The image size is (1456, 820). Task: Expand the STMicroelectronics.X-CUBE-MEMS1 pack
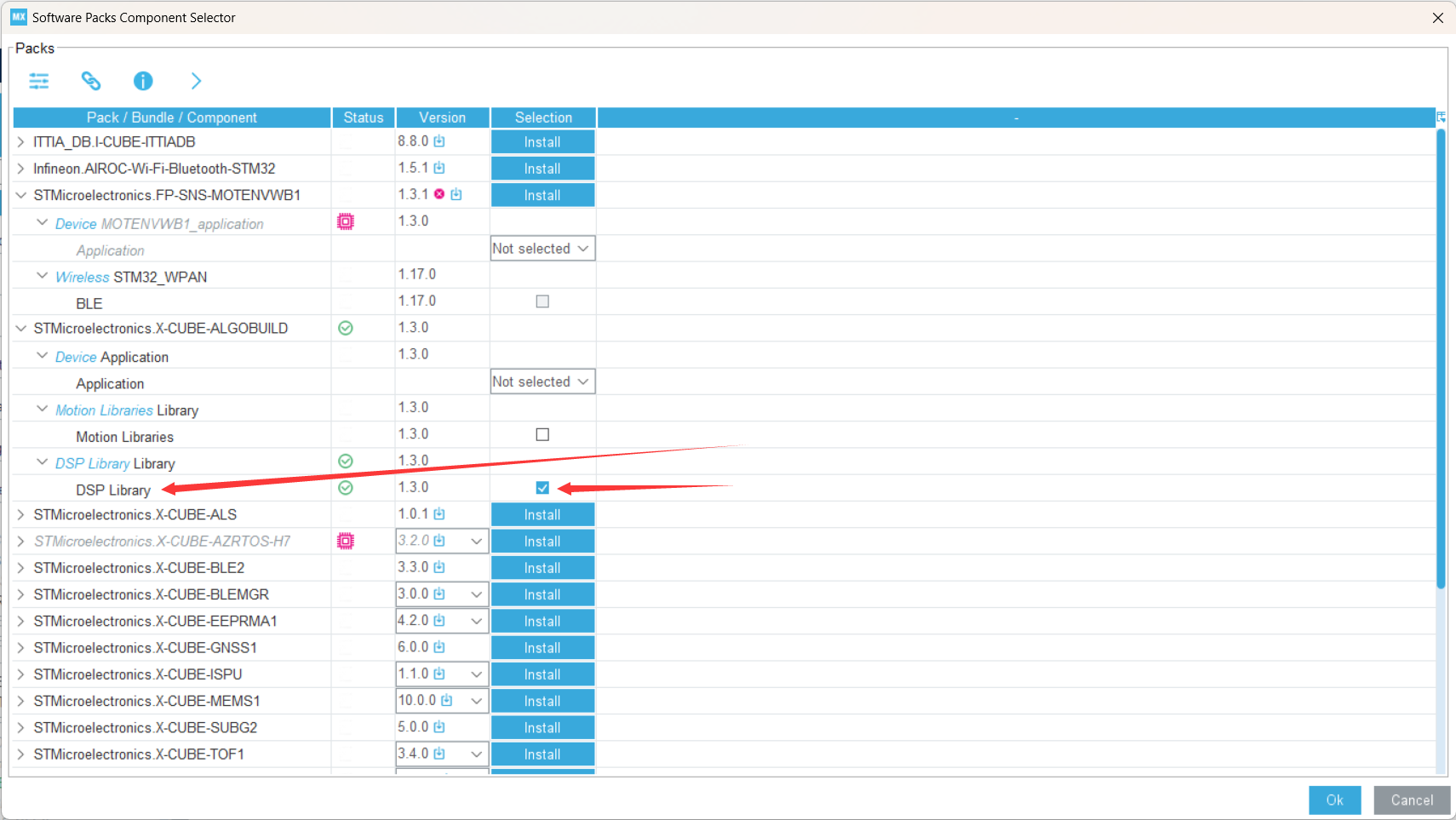(20, 700)
